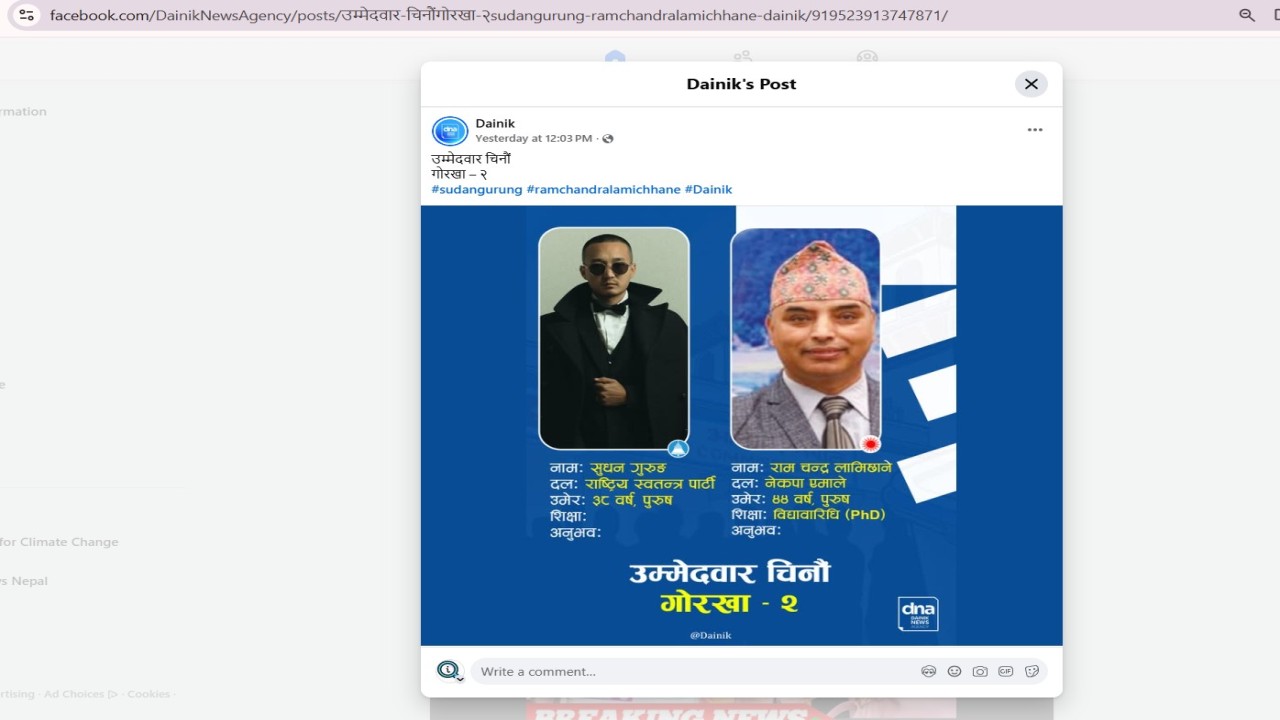This screenshot has width=1280, height=720.
Task: Click the public audience globe icon
Action: click(x=608, y=139)
